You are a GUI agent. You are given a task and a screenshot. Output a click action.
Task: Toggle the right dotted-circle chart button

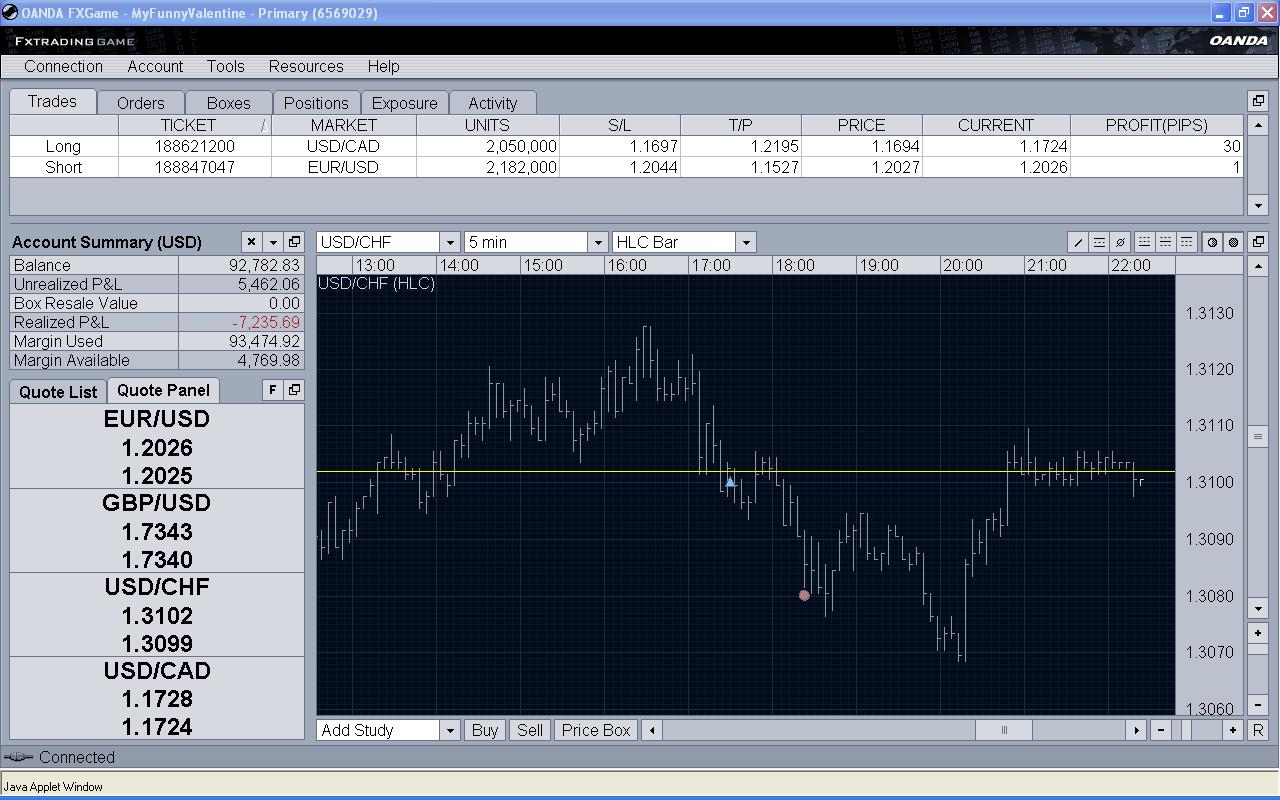point(1233,242)
